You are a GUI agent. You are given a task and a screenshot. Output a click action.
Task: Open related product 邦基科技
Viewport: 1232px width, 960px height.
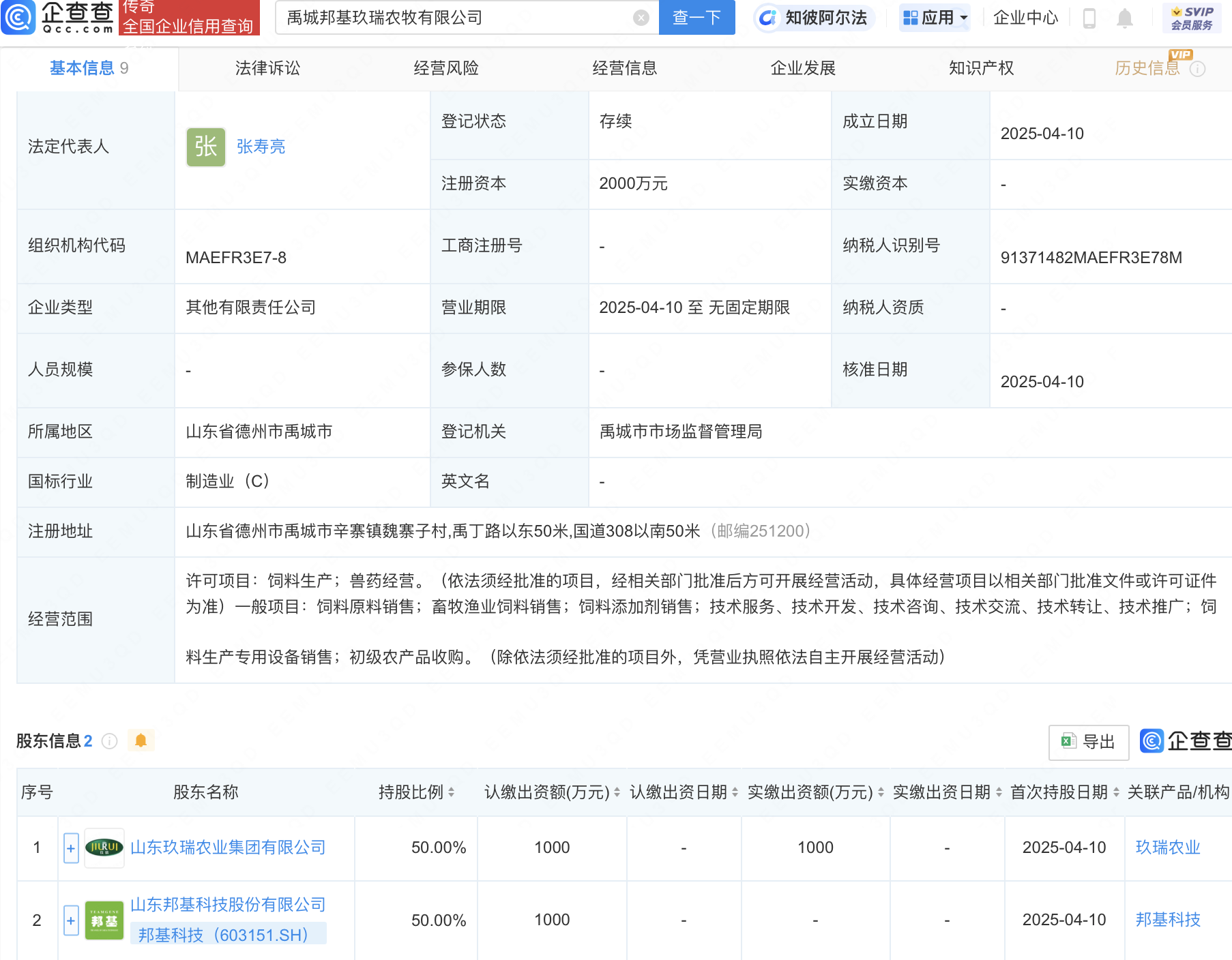1167,920
